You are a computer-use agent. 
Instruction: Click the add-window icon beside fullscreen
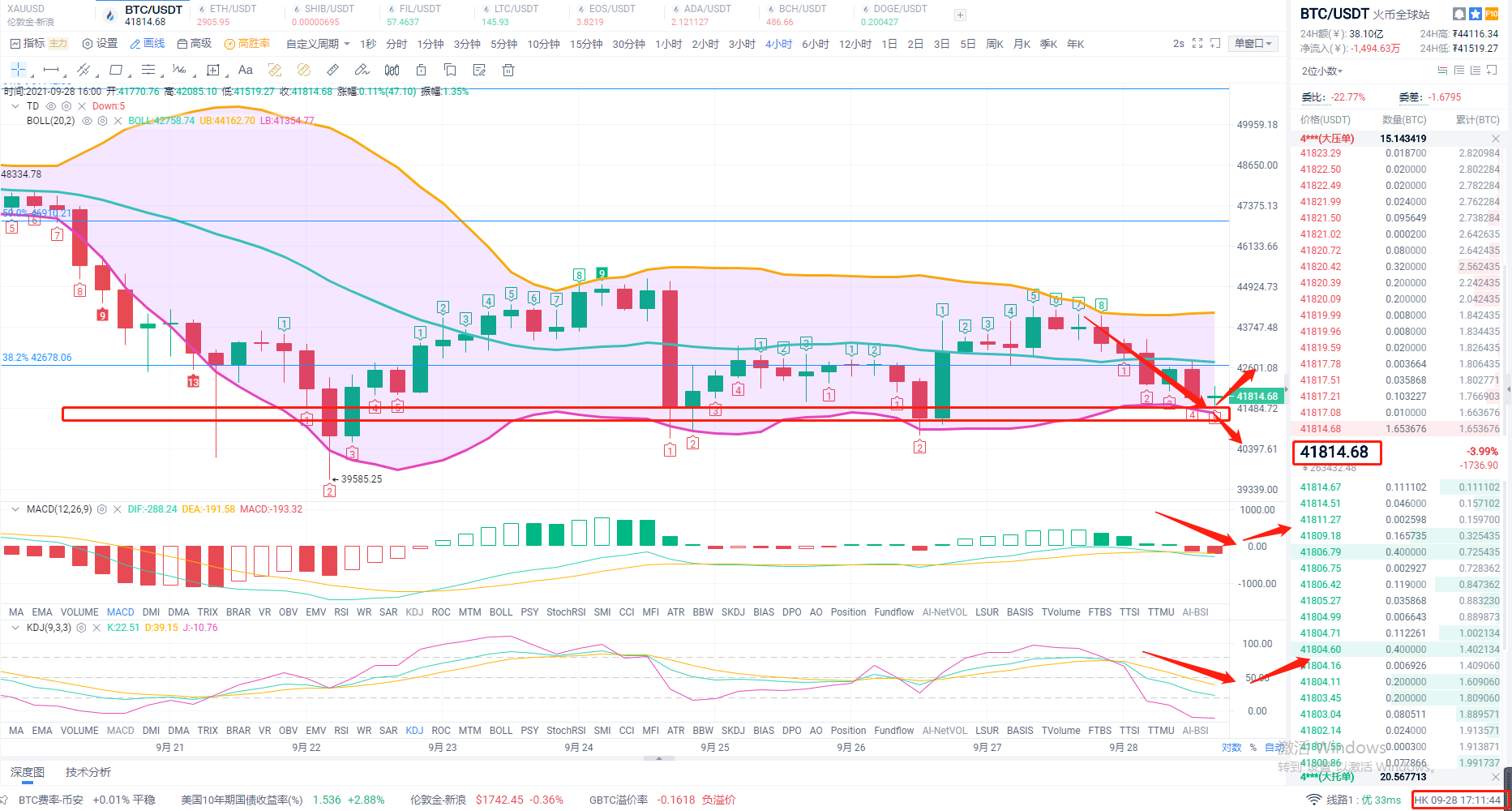click(1215, 43)
